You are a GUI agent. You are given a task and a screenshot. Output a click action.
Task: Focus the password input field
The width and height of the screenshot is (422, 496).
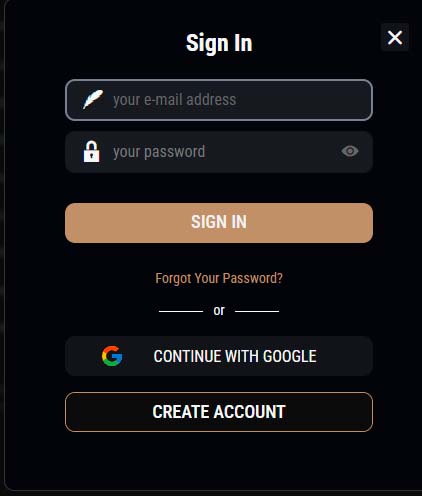[219, 152]
